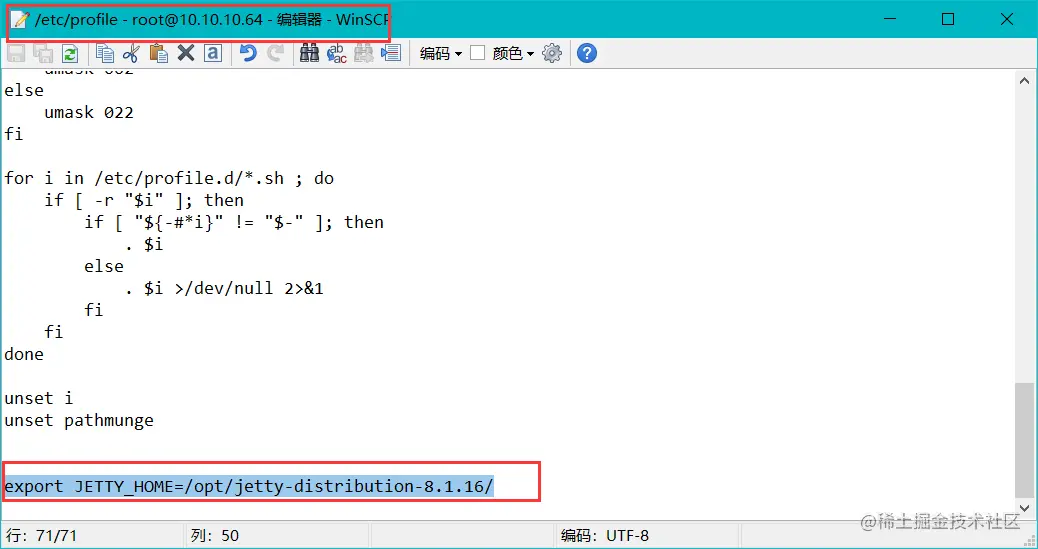Click the vertical scrollbar thumb
The image size is (1038, 549).
pyautogui.click(x=1023, y=440)
